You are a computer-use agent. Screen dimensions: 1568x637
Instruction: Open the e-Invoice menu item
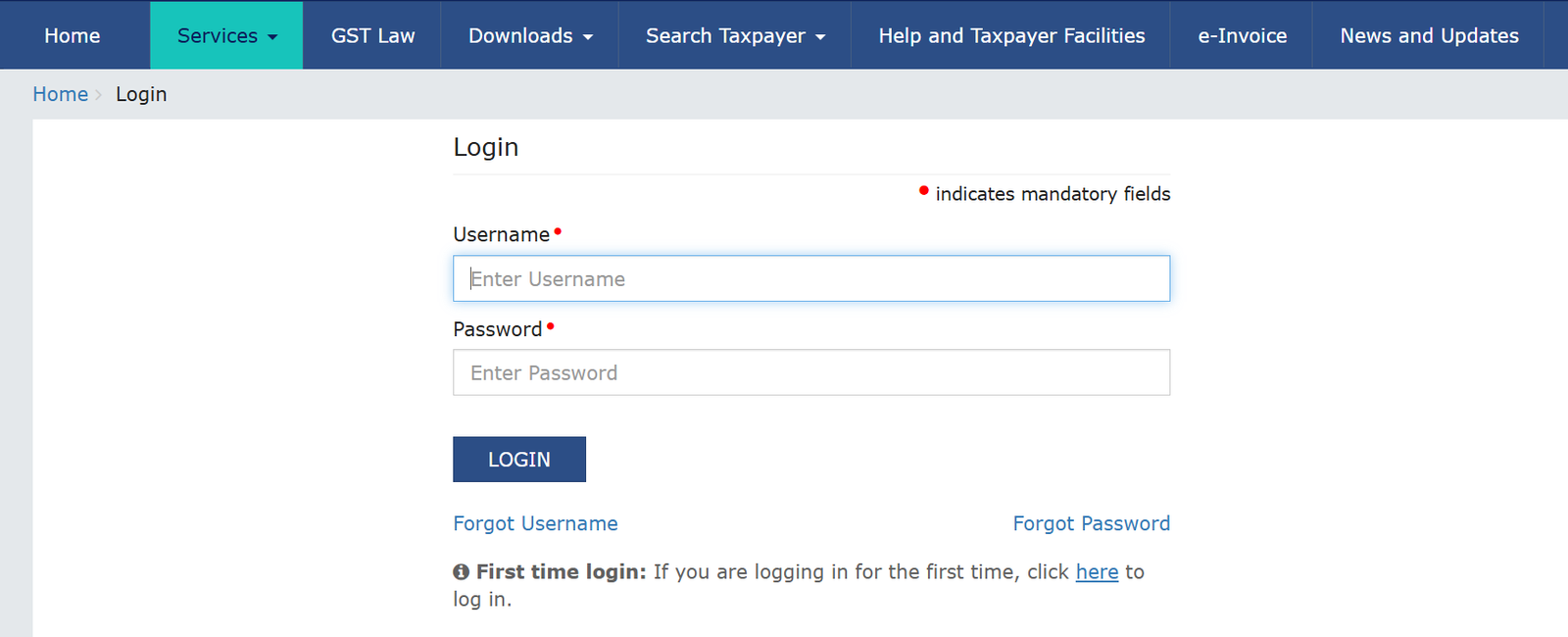coord(1242,36)
